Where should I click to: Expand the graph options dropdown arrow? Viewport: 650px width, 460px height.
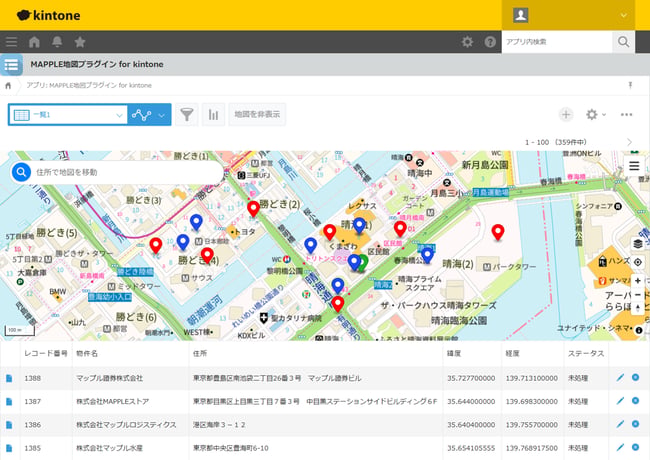[x=162, y=115]
